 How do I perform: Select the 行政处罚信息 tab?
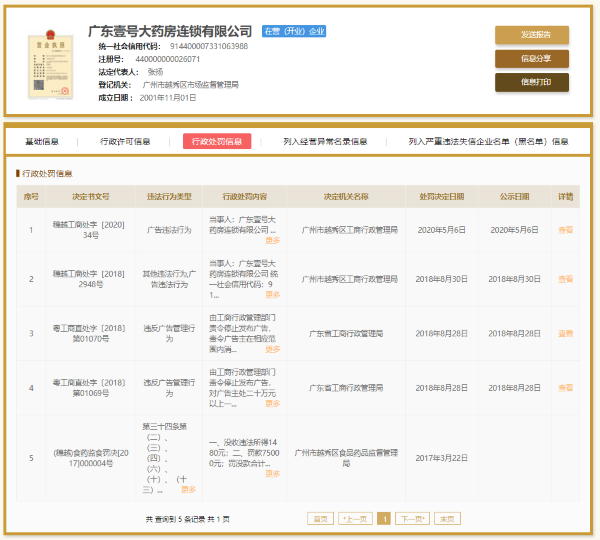217,142
